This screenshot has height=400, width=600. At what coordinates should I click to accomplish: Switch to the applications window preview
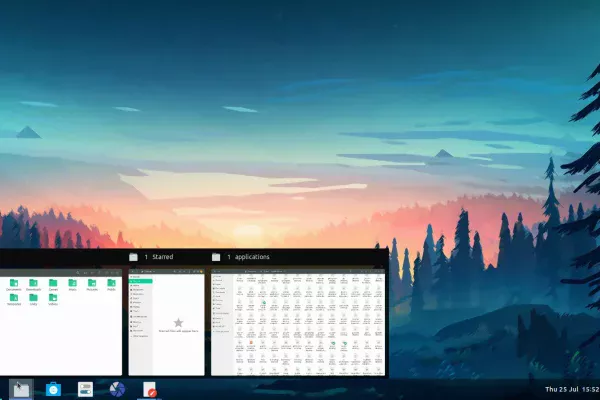298,322
